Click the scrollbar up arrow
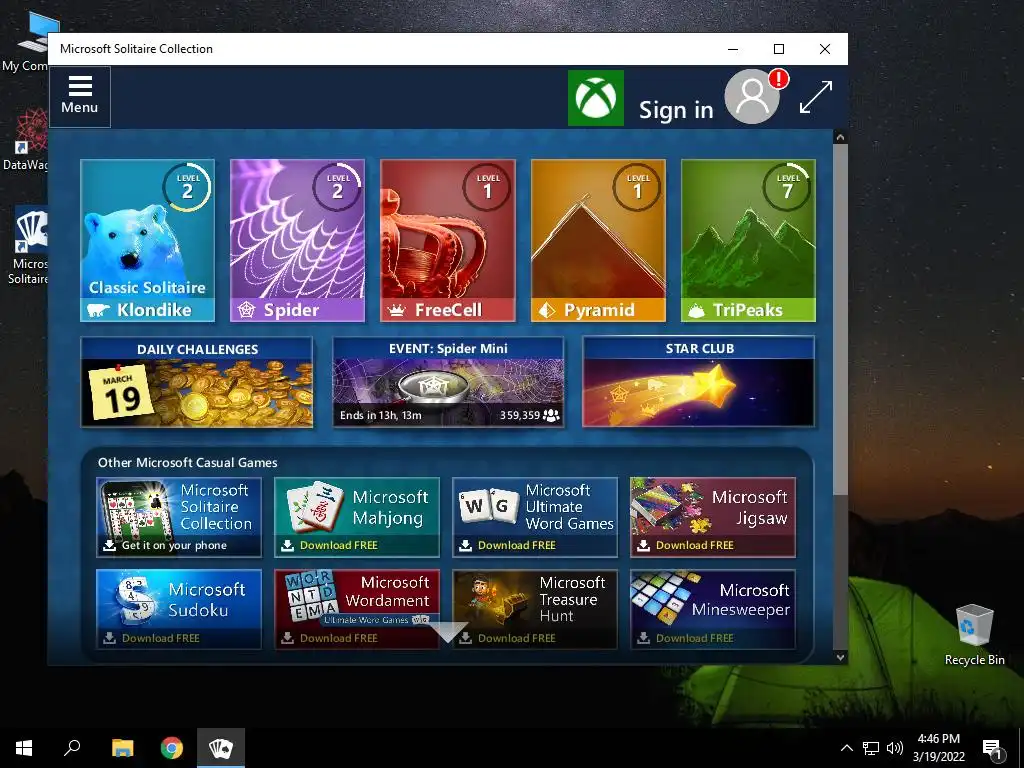Image resolution: width=1024 pixels, height=768 pixels. (840, 137)
